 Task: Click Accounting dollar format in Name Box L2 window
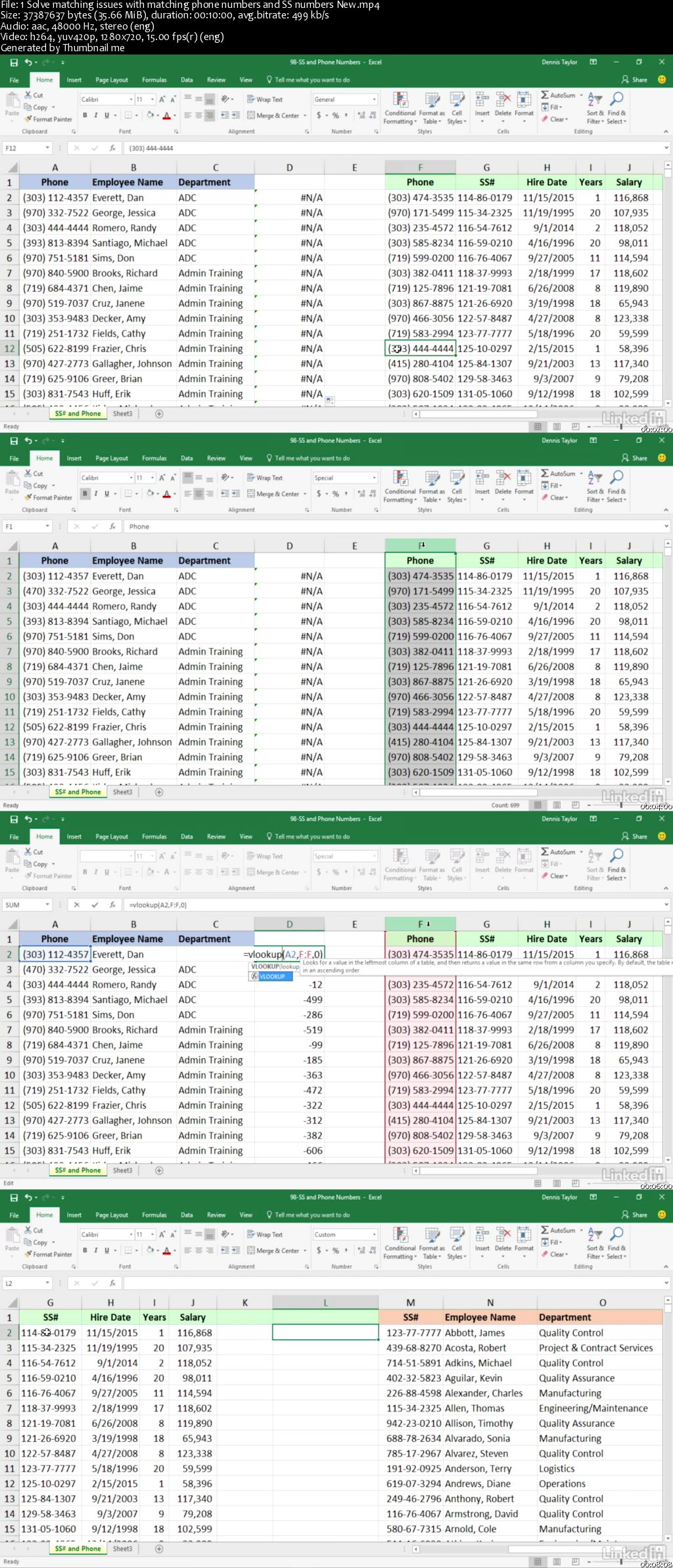click(x=319, y=1250)
